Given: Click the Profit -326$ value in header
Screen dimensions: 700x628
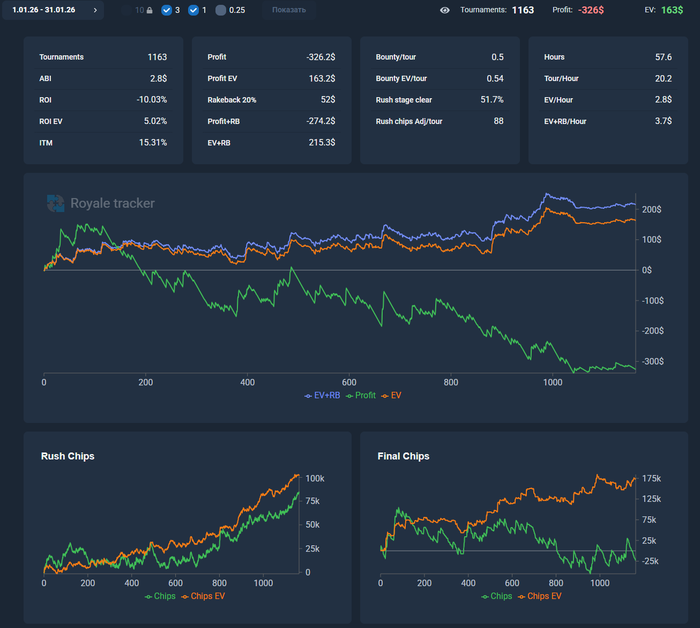Looking at the screenshot, I should tap(590, 10).
